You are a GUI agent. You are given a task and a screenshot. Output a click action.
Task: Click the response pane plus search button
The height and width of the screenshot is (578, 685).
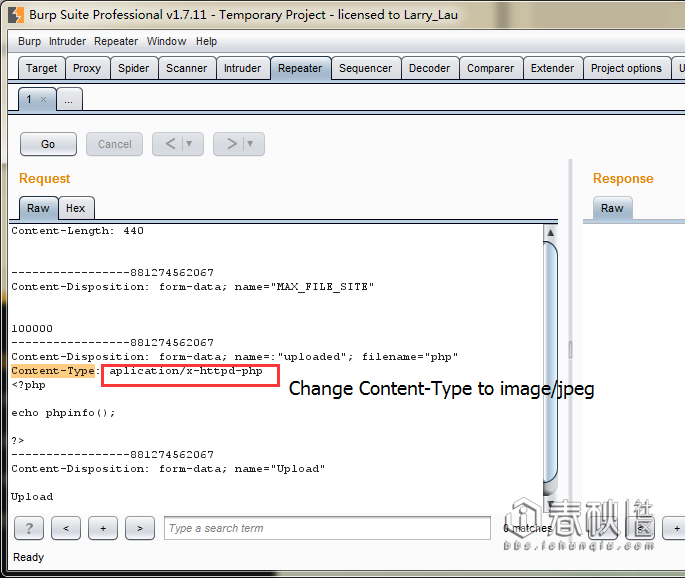[676, 528]
